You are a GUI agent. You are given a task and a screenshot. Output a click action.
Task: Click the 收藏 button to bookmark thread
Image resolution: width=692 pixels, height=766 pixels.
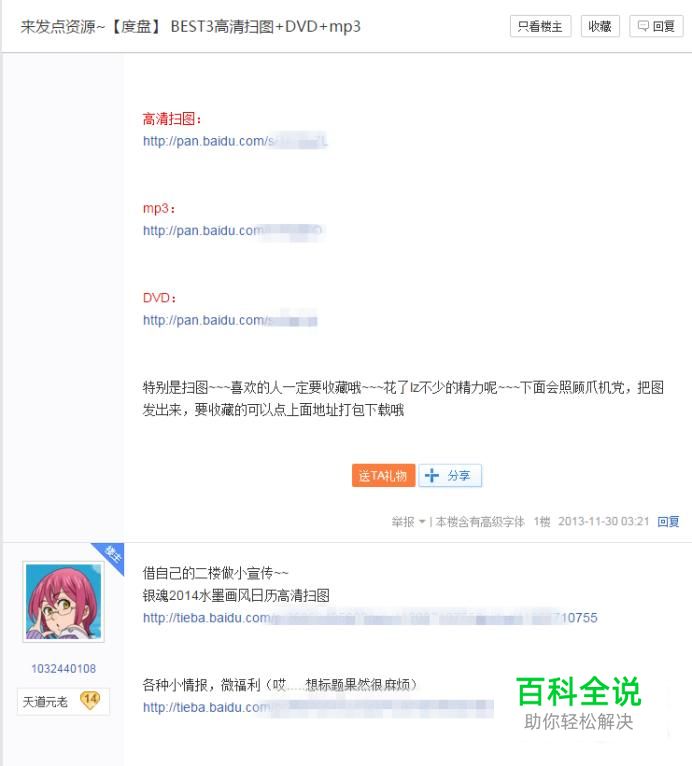[600, 26]
